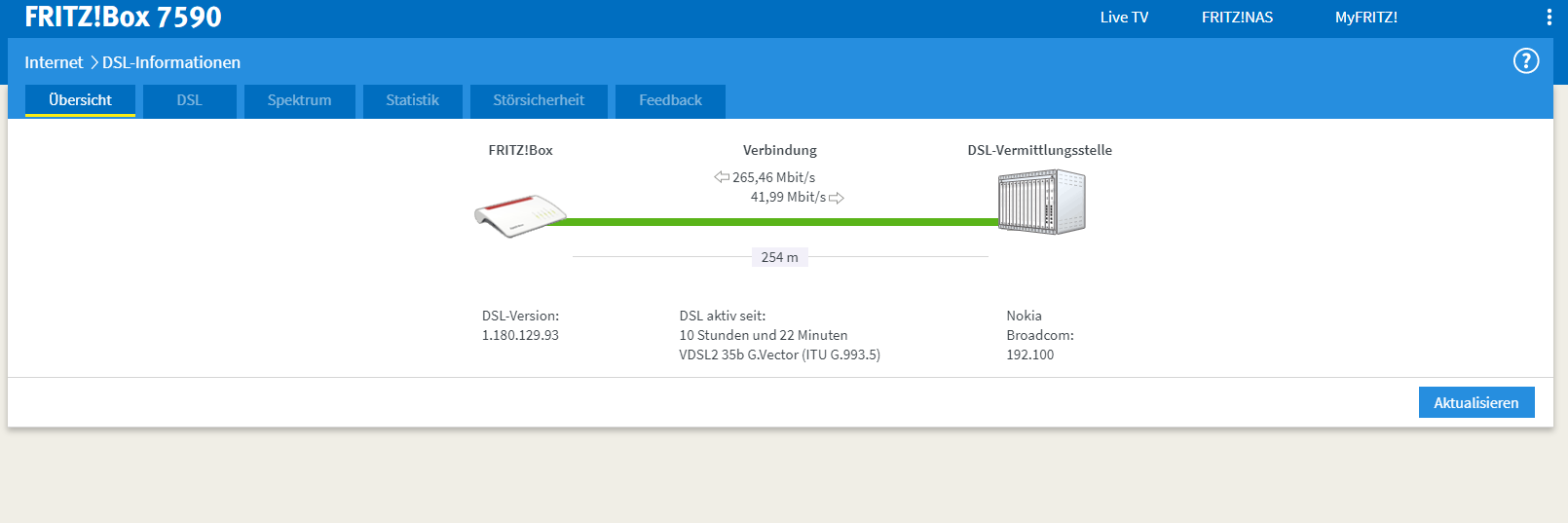Click the Broadcom version 192.100 value
Viewport: 1568px width, 523px height.
point(1029,355)
